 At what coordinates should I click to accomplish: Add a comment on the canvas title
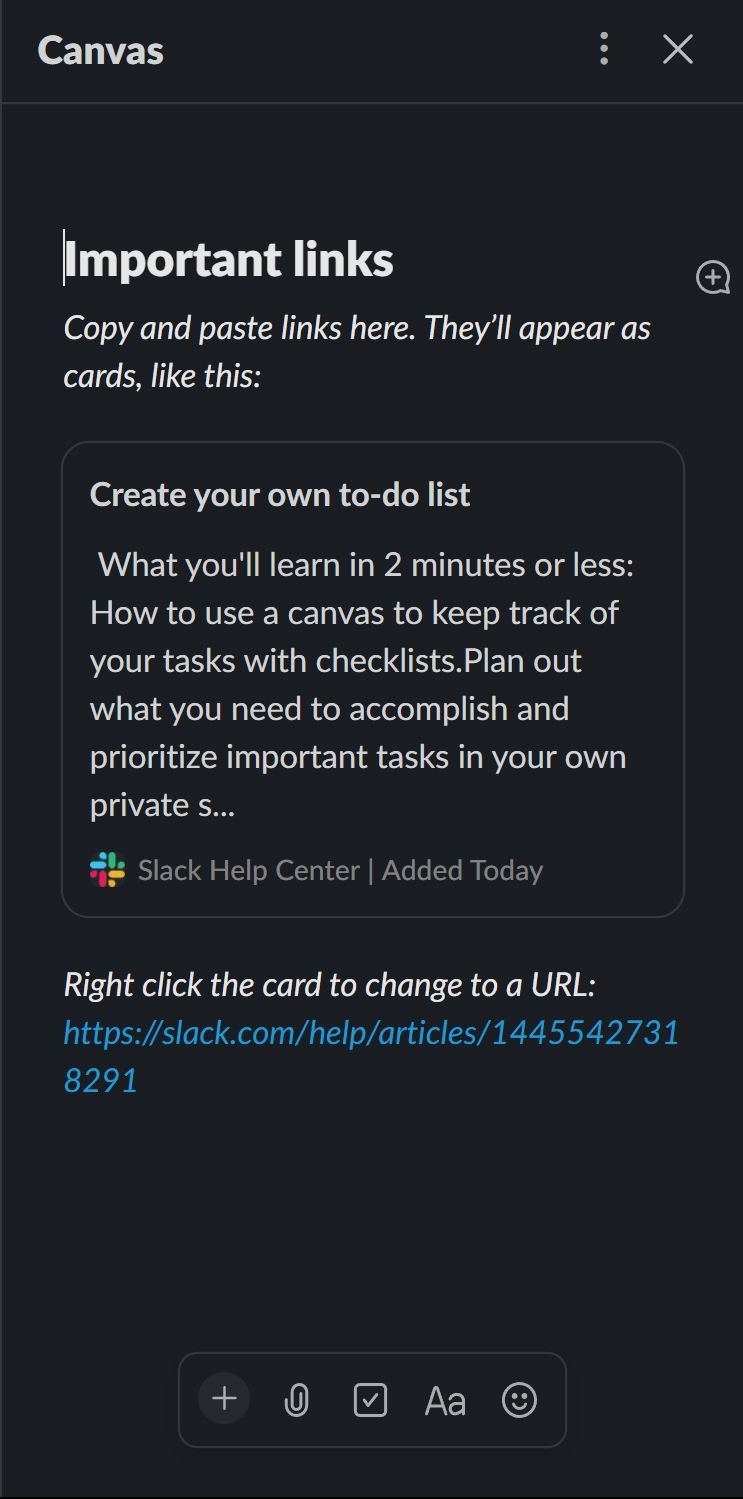712,278
